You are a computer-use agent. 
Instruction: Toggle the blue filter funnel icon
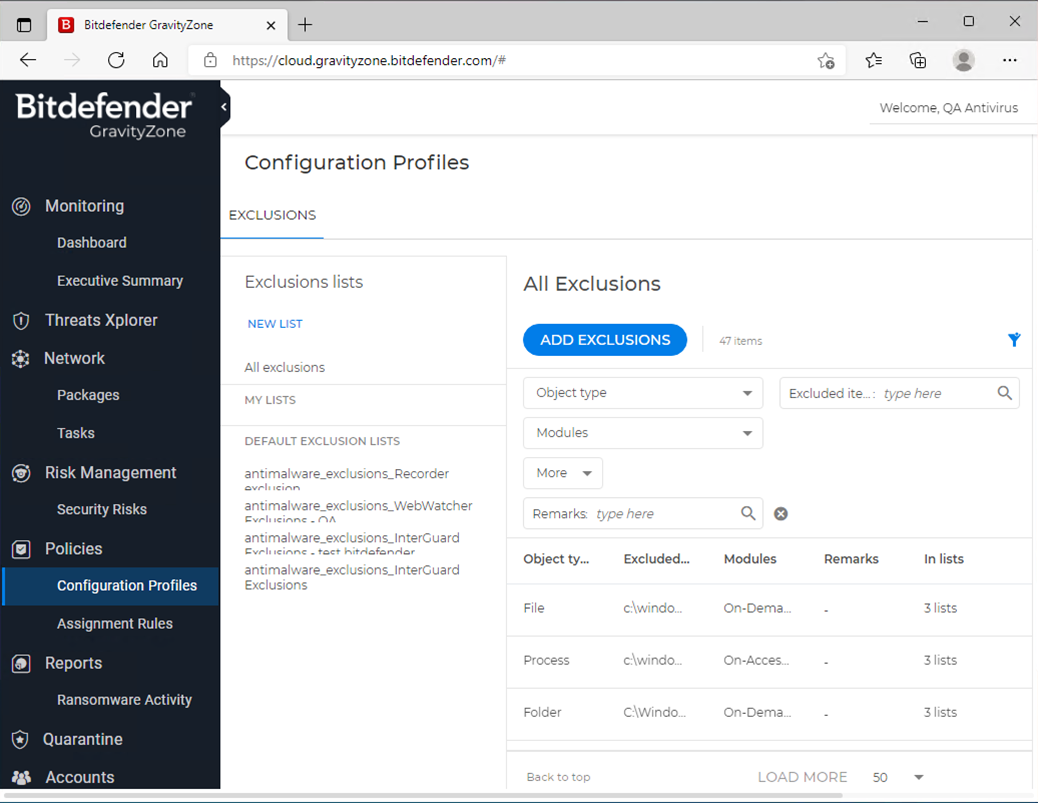tap(1014, 340)
